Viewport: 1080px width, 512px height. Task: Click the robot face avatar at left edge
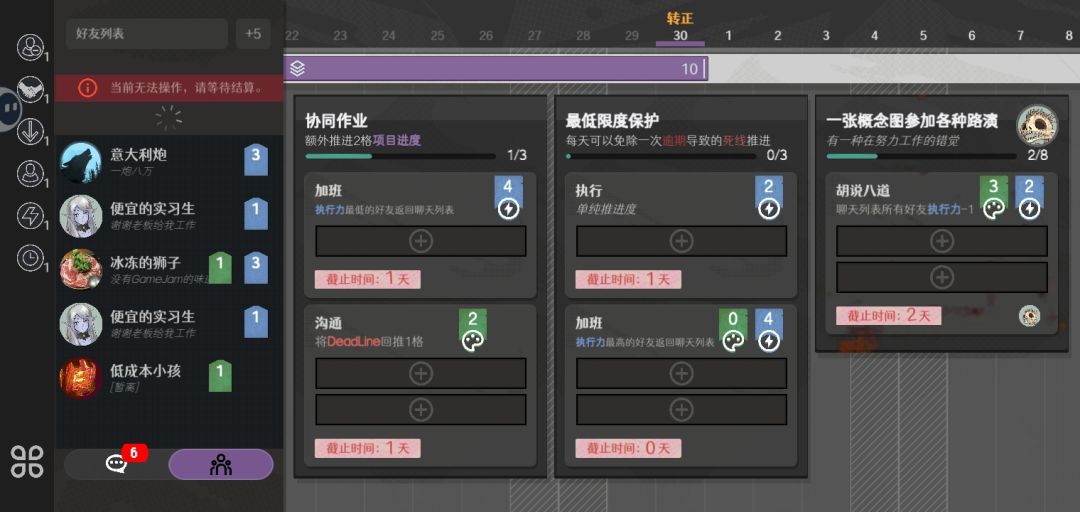pyautogui.click(x=10, y=109)
